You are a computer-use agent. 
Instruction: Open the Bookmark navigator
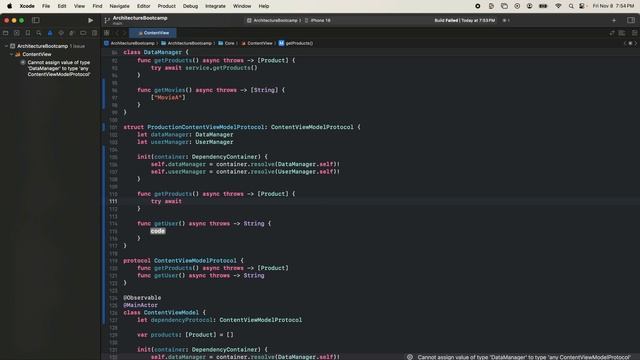pos(28,33)
